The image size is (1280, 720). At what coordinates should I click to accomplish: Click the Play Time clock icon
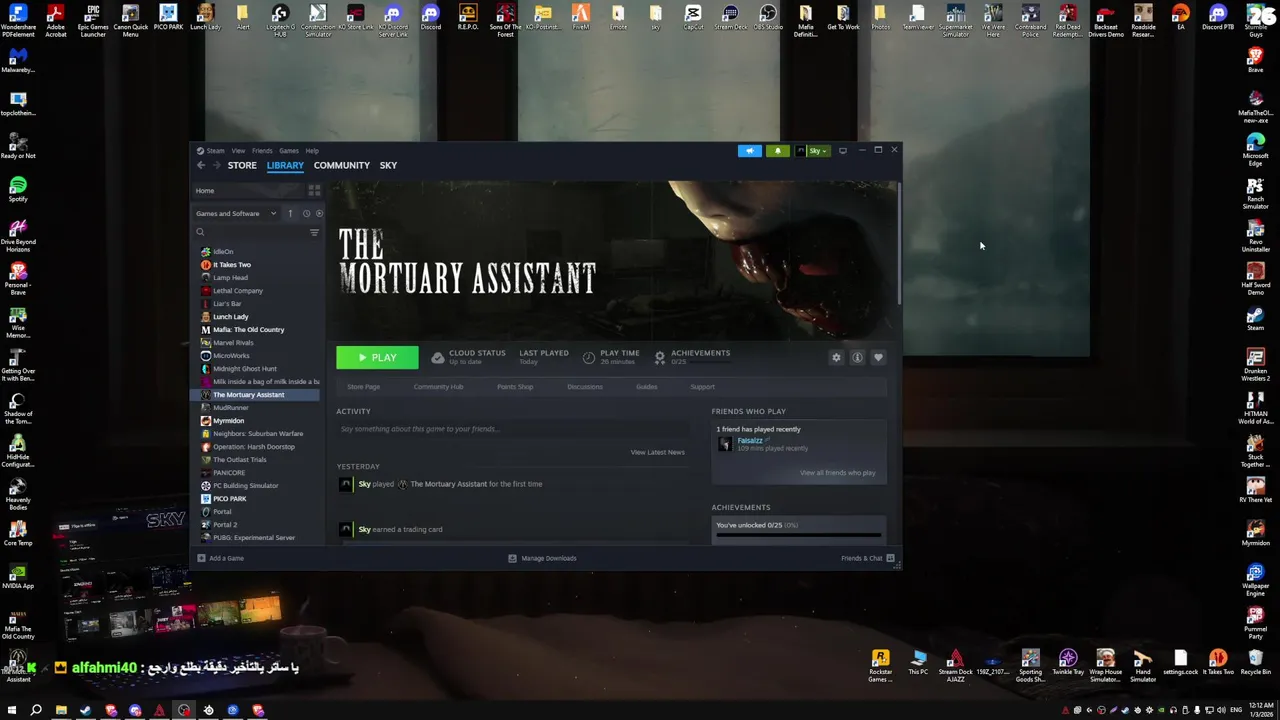click(x=589, y=357)
